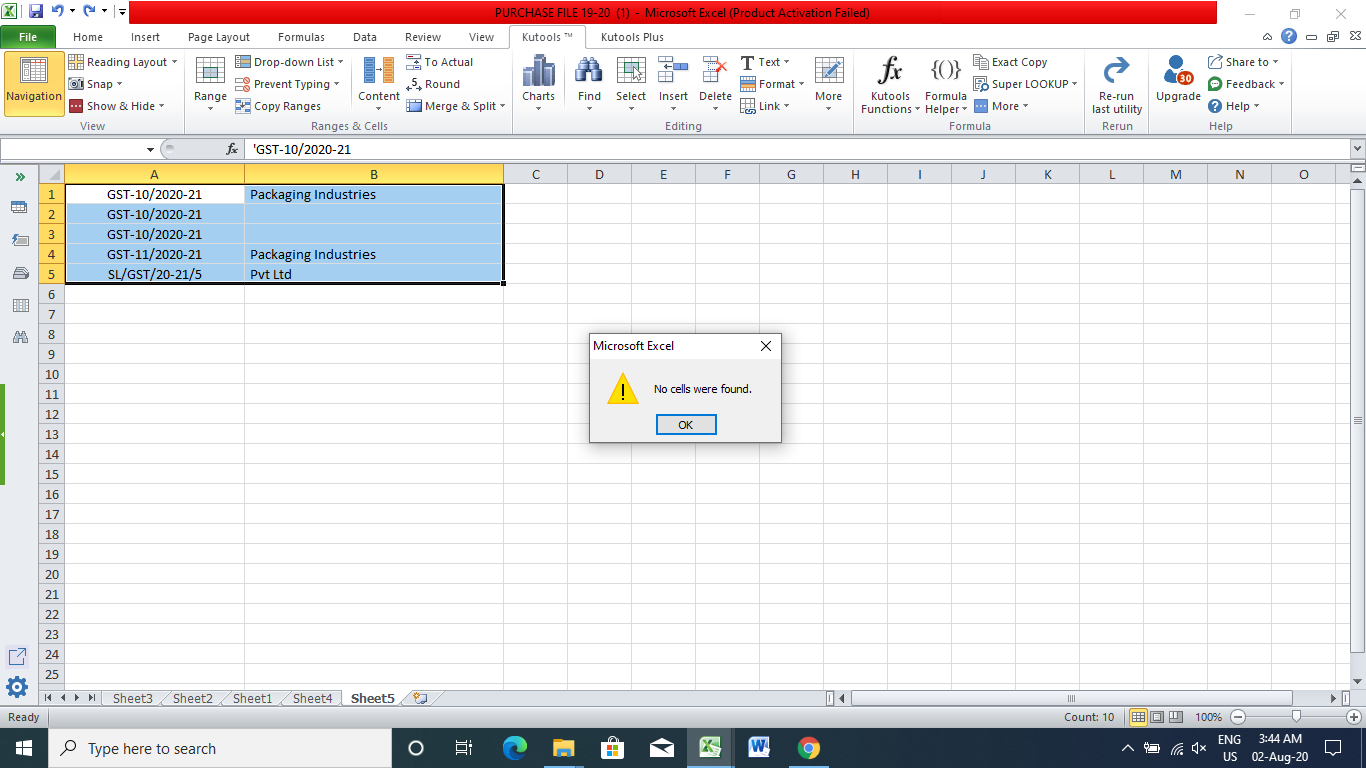Open the Kutools Delete tool
1366x768 pixels.
(x=715, y=84)
